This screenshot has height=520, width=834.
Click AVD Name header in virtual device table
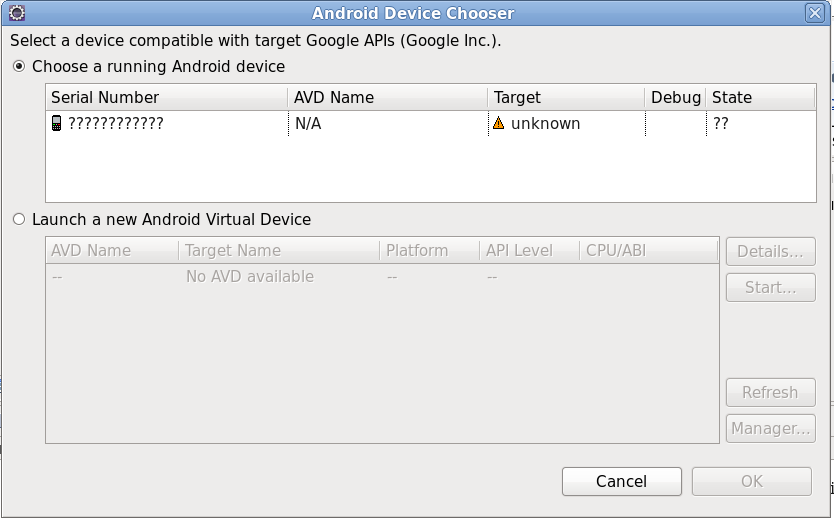coord(112,250)
